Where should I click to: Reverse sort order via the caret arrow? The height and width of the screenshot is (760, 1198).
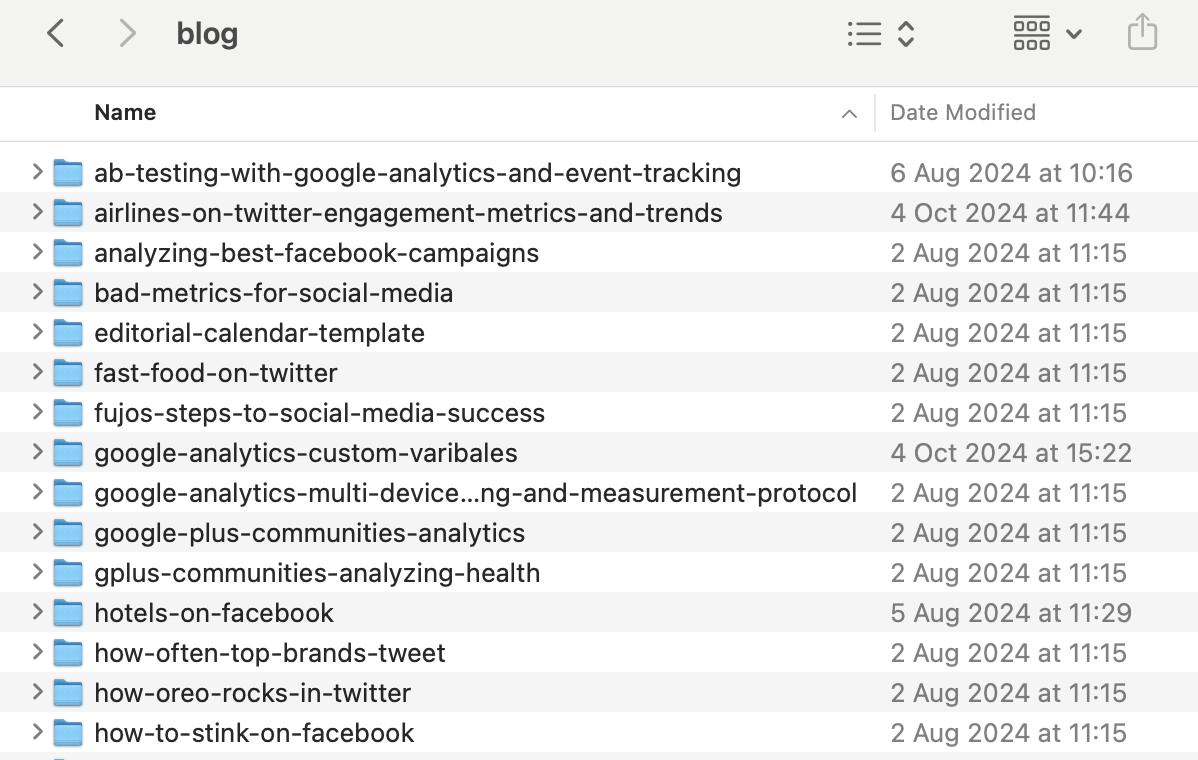tap(849, 114)
